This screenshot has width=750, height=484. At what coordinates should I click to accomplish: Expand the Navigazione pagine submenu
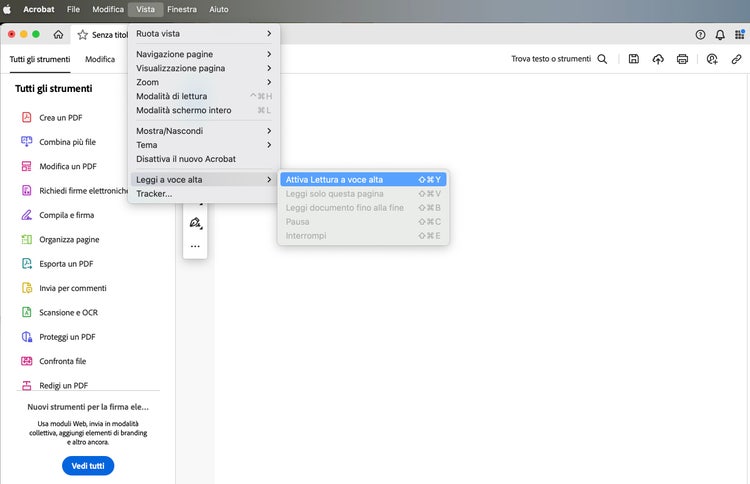204,54
